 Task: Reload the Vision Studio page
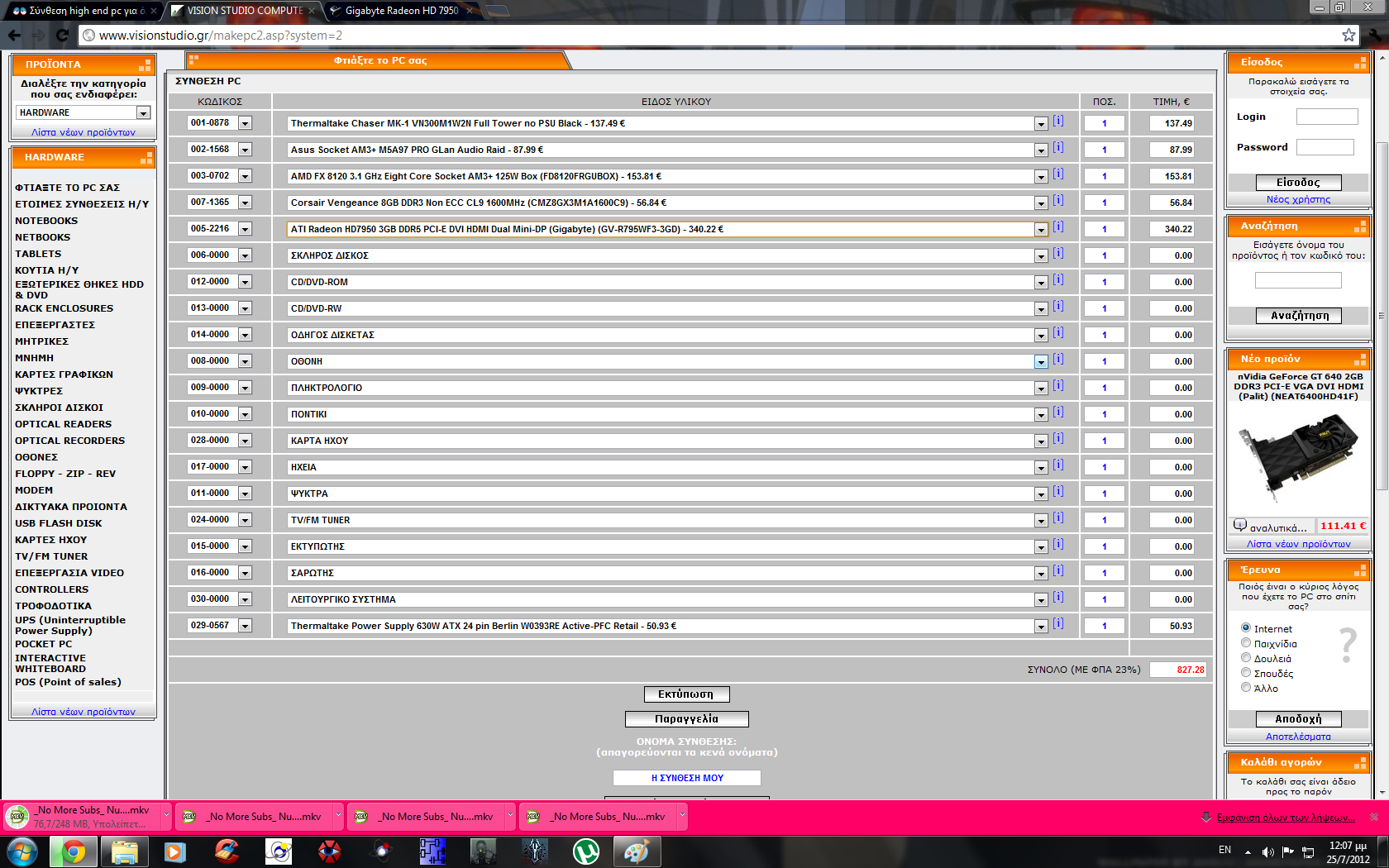(x=62, y=35)
